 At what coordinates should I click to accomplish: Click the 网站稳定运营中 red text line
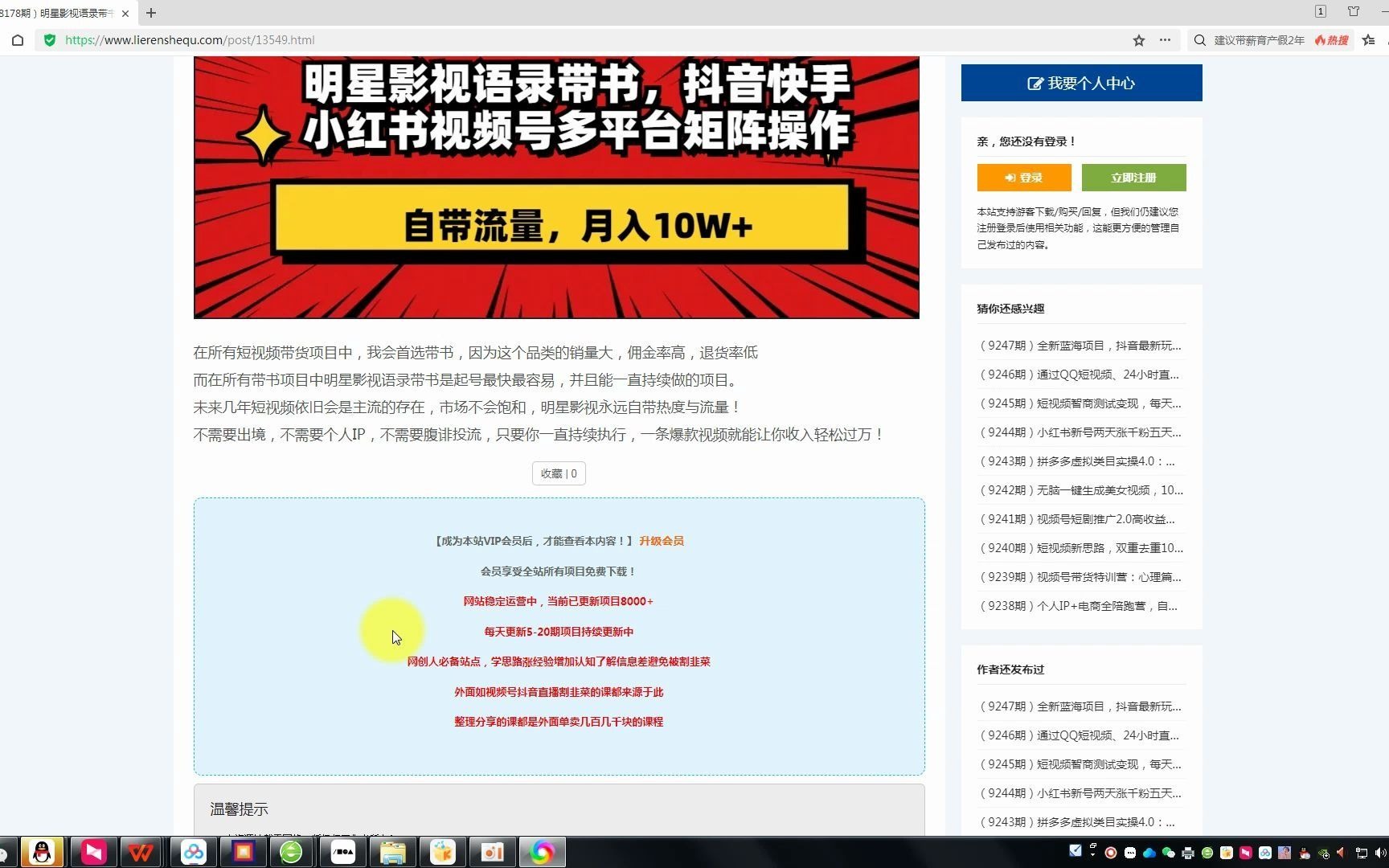559,601
